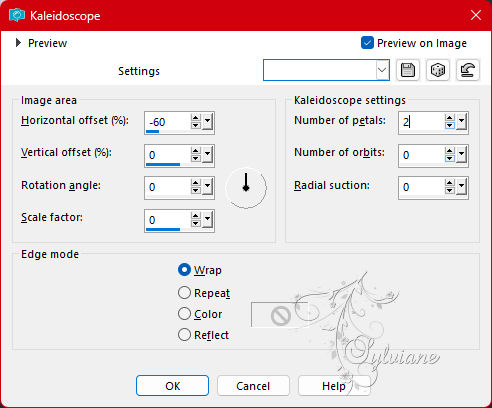Open the Settings presets dropdown
The image size is (492, 408).
coord(382,70)
